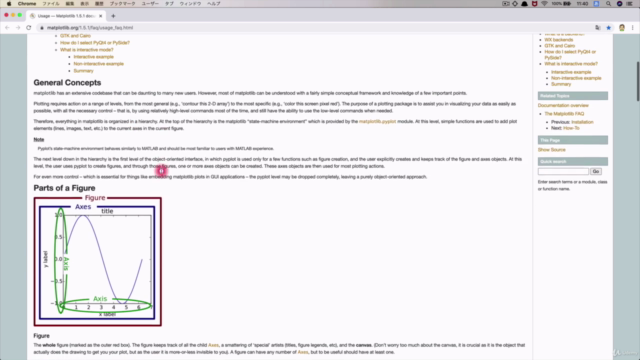The height and width of the screenshot is (360, 640).
Task: Click the Show Source link
Action: (551, 150)
